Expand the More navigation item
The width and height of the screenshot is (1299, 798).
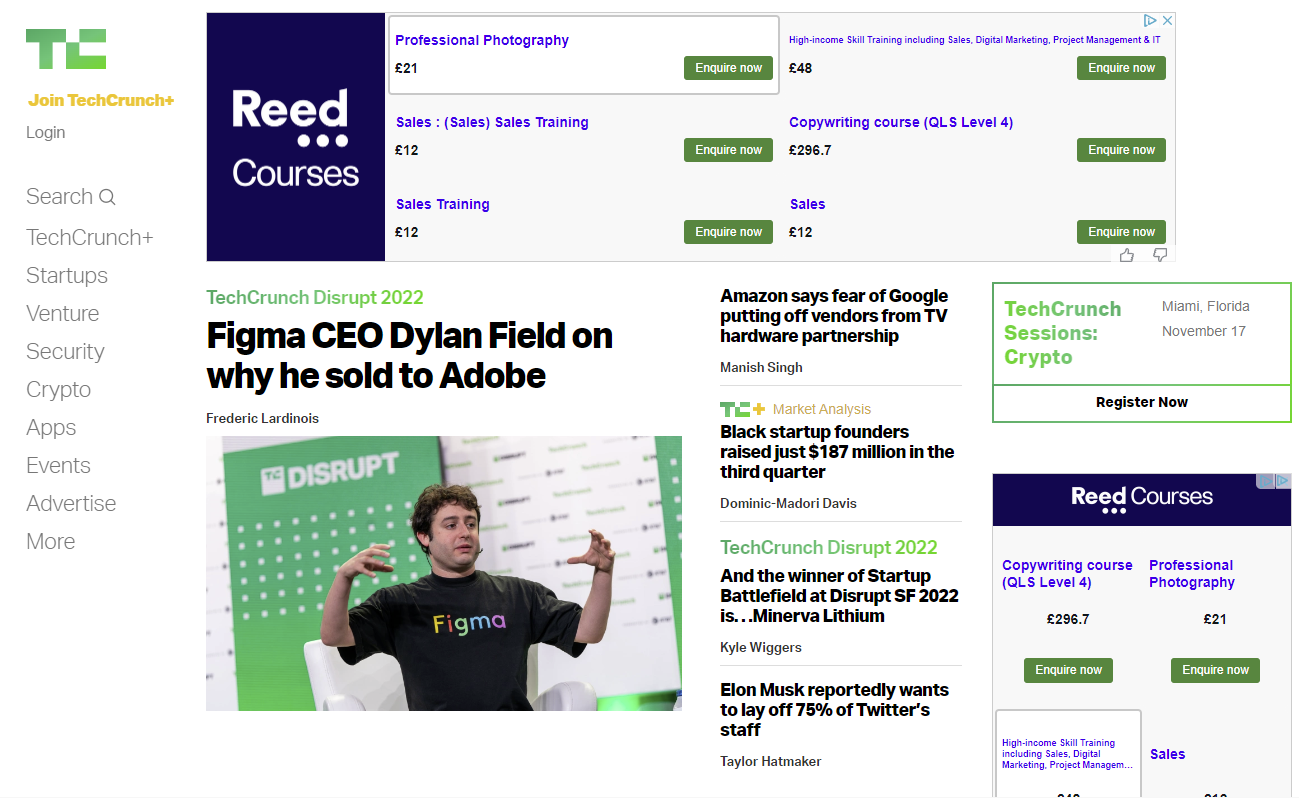51,542
